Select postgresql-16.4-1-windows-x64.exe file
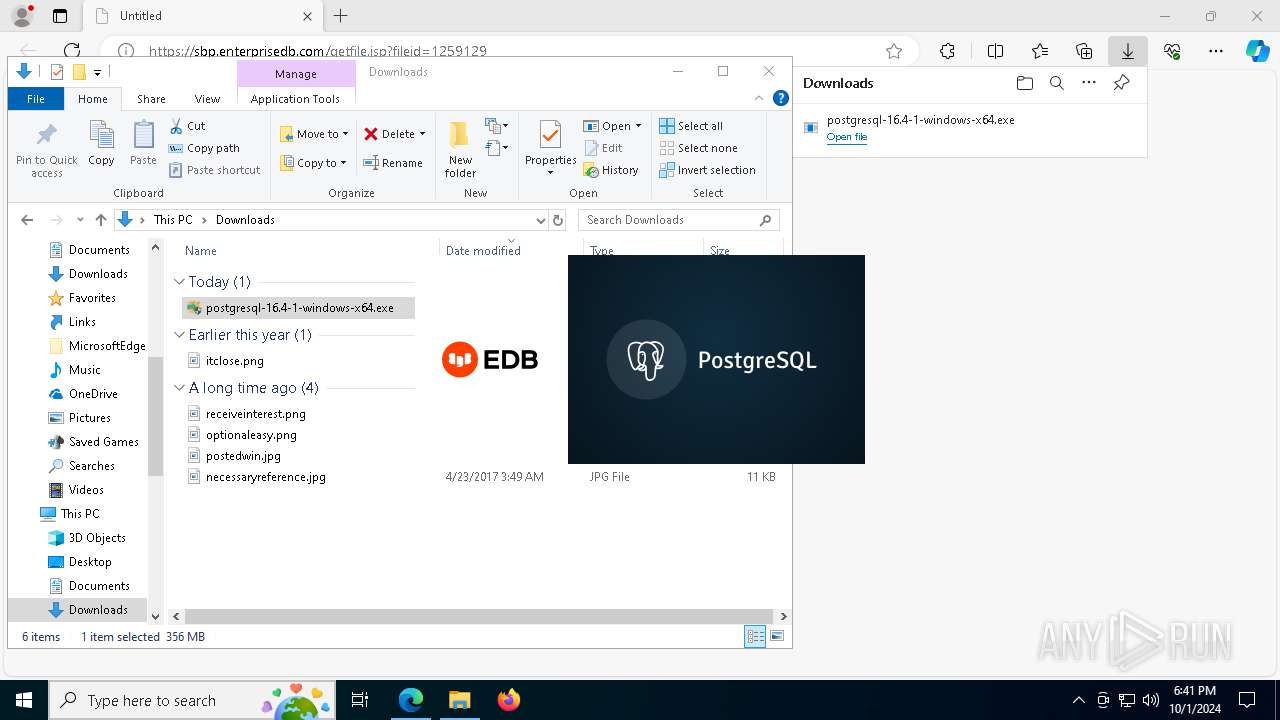Screen dimensions: 1280x720 coord(299,308)
